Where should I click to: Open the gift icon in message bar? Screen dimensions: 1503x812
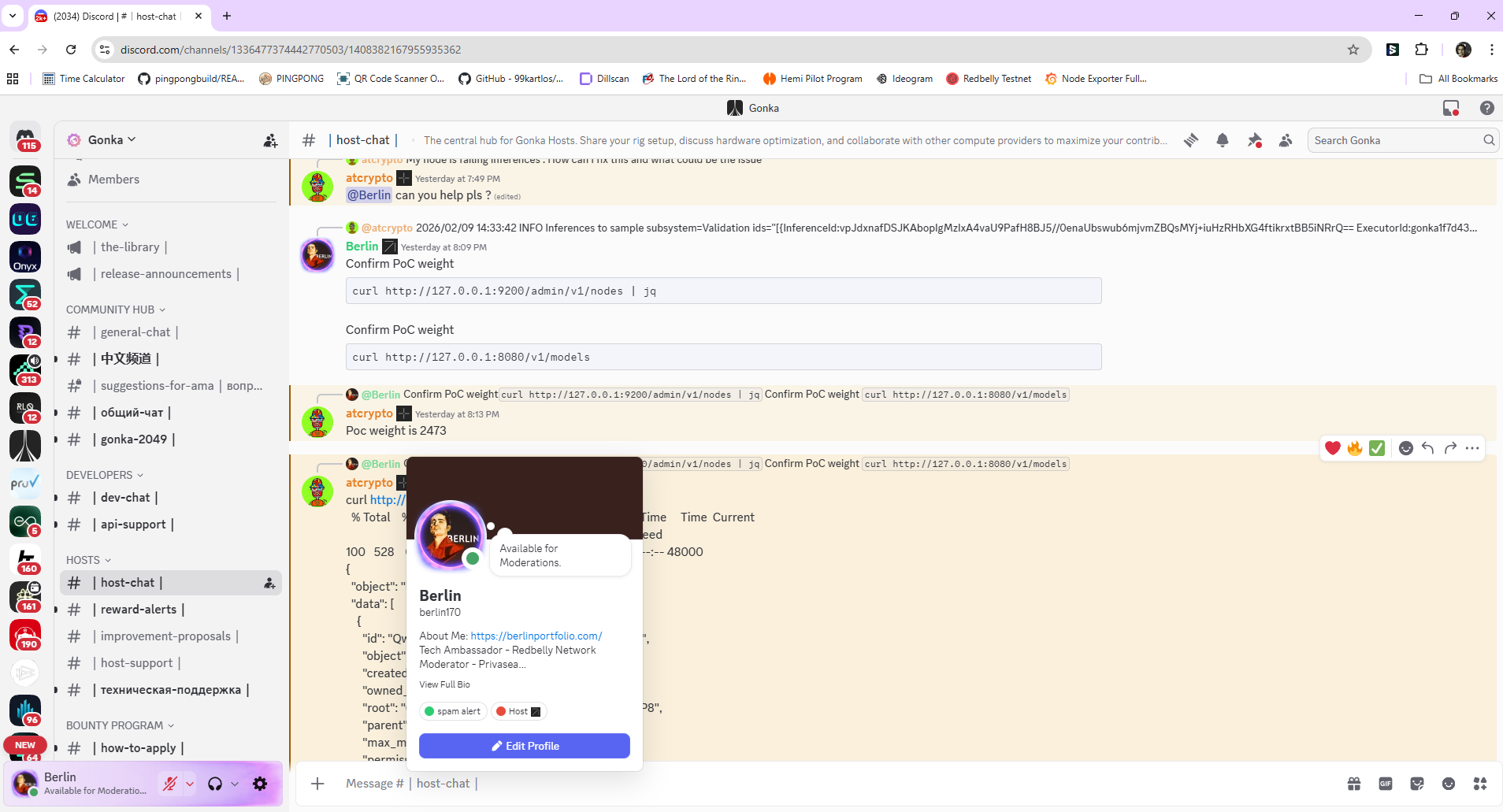pos(1354,784)
